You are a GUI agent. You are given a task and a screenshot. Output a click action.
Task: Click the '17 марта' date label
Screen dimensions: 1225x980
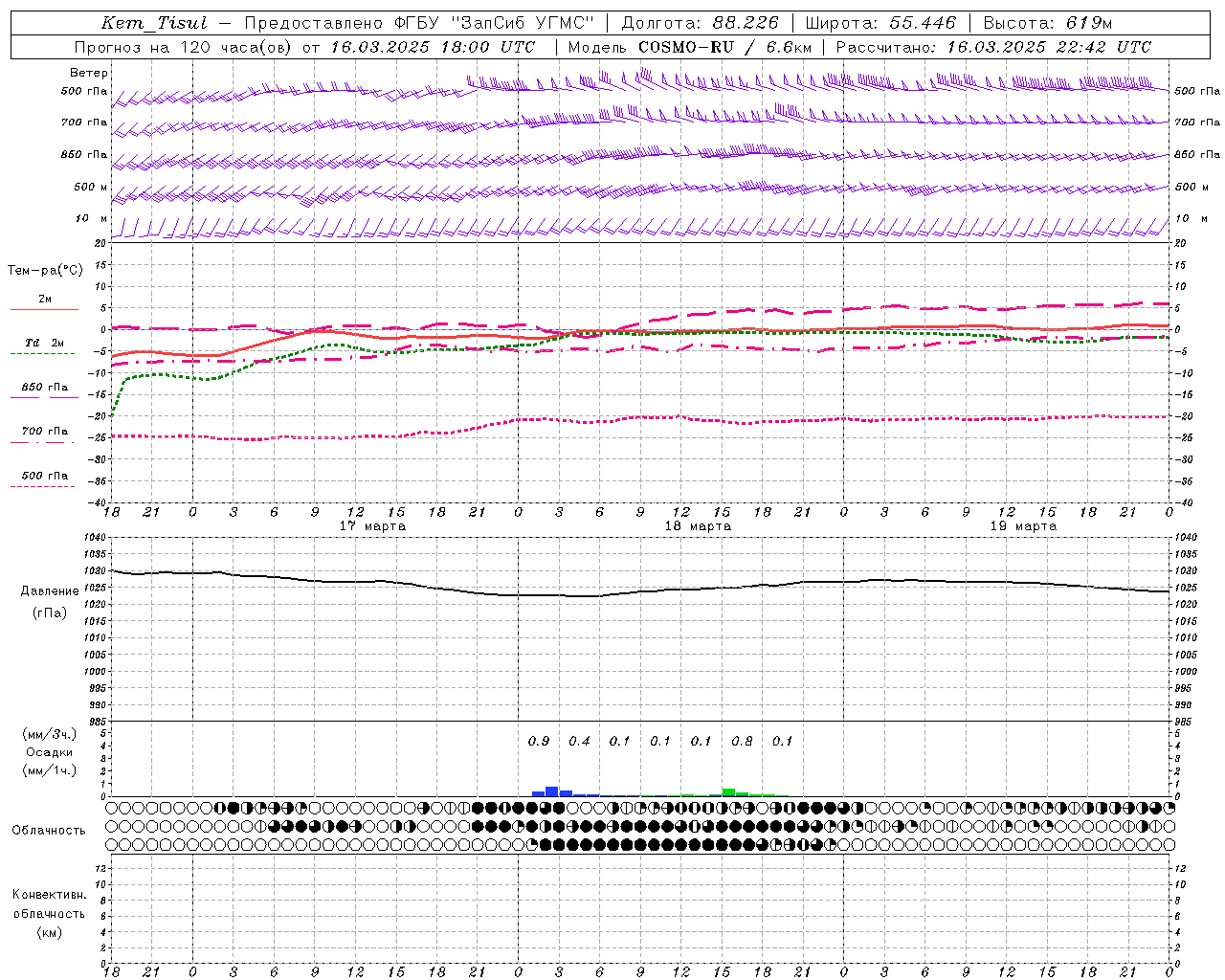372,526
